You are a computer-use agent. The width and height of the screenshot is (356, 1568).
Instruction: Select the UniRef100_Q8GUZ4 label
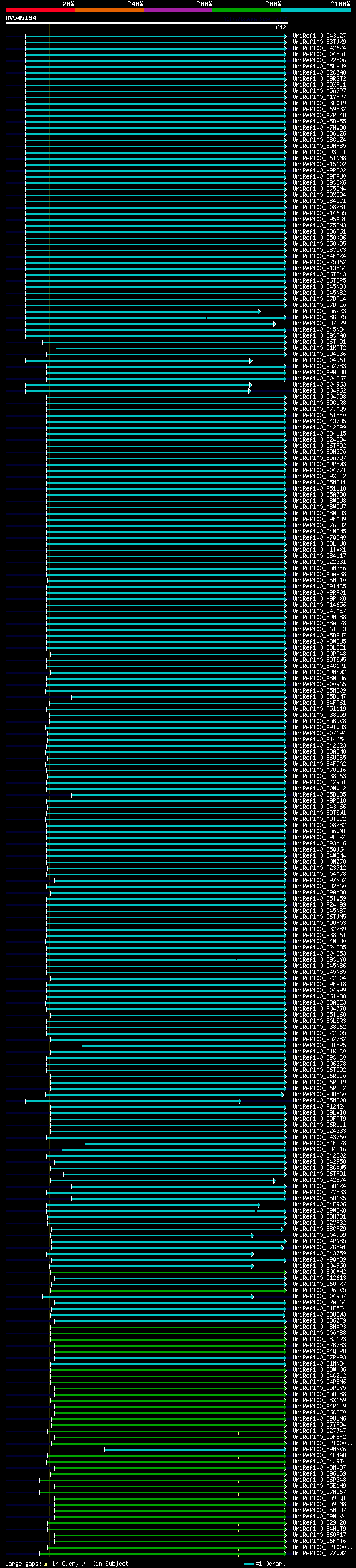point(319,140)
